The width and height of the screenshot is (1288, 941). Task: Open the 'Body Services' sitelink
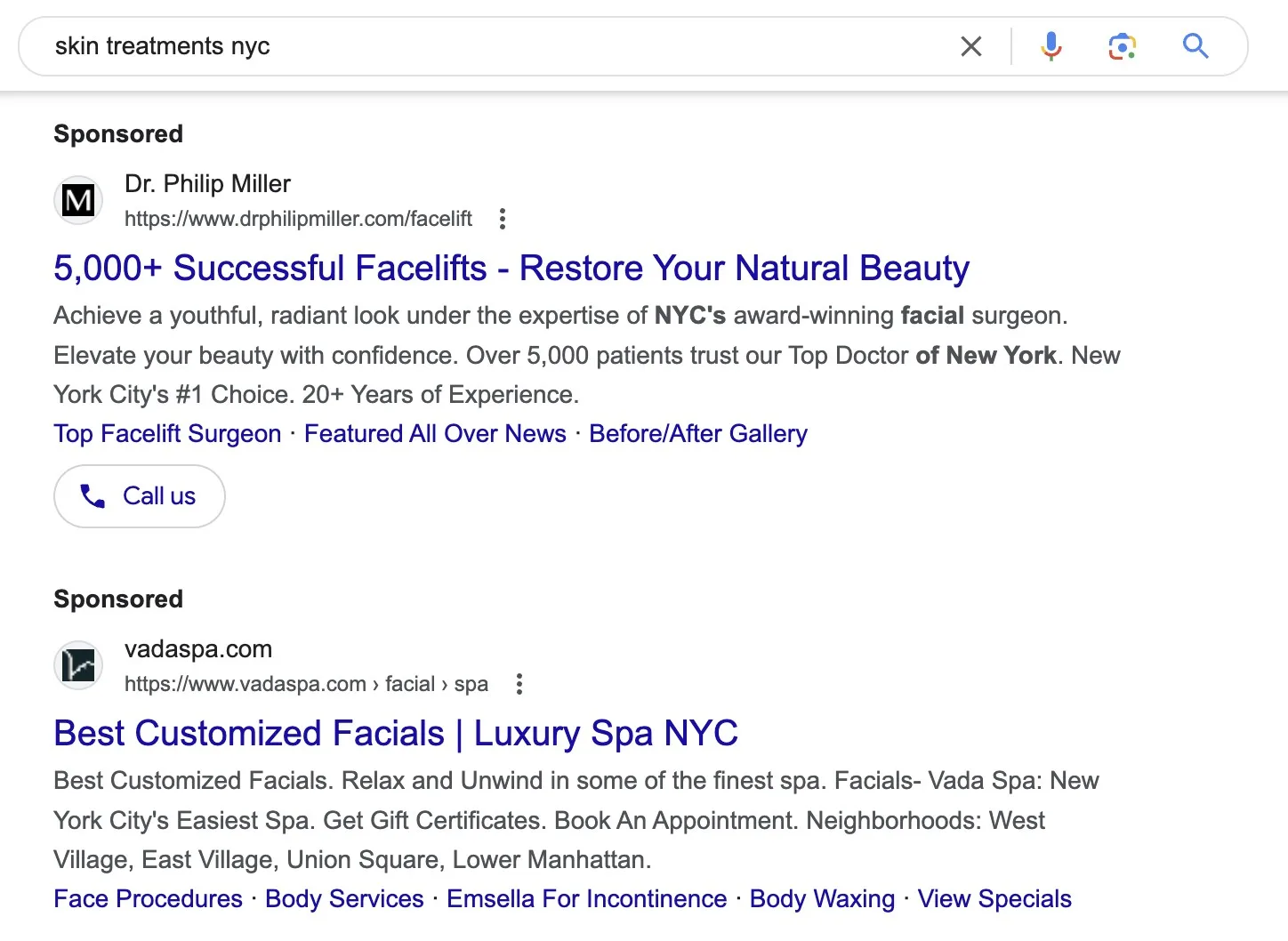point(344,899)
